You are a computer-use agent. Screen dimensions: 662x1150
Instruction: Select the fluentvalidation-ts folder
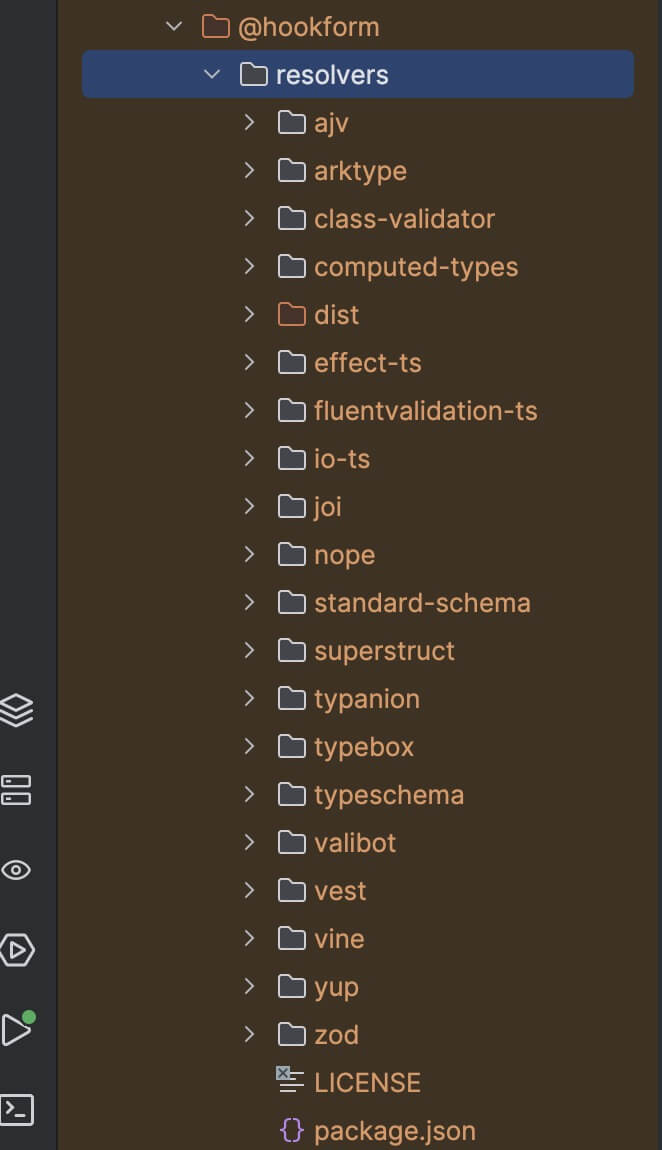pyautogui.click(x=425, y=411)
